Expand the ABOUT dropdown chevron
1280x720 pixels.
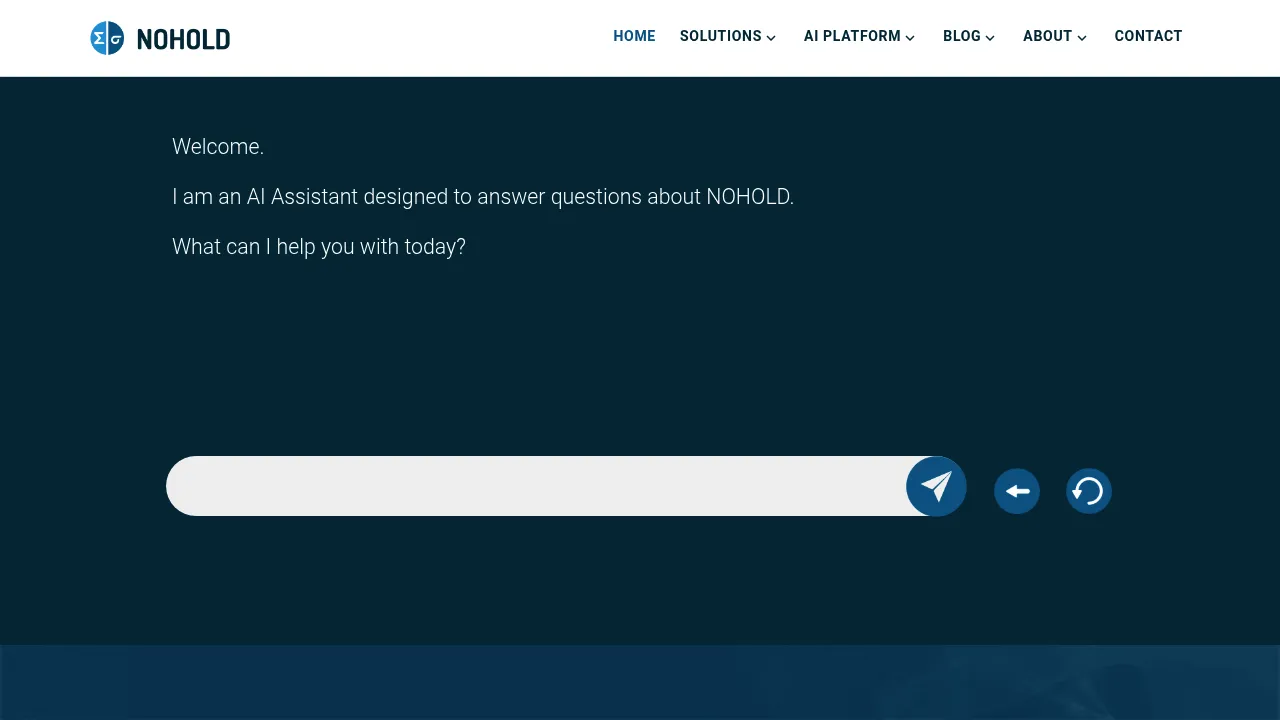(x=1082, y=38)
